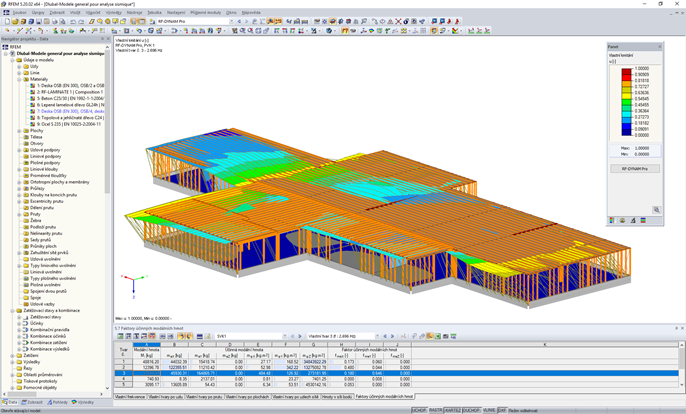This screenshot has height=414, width=686.
Task: Click the RF-DYNAM Pro button in Panel
Action: 635,168
